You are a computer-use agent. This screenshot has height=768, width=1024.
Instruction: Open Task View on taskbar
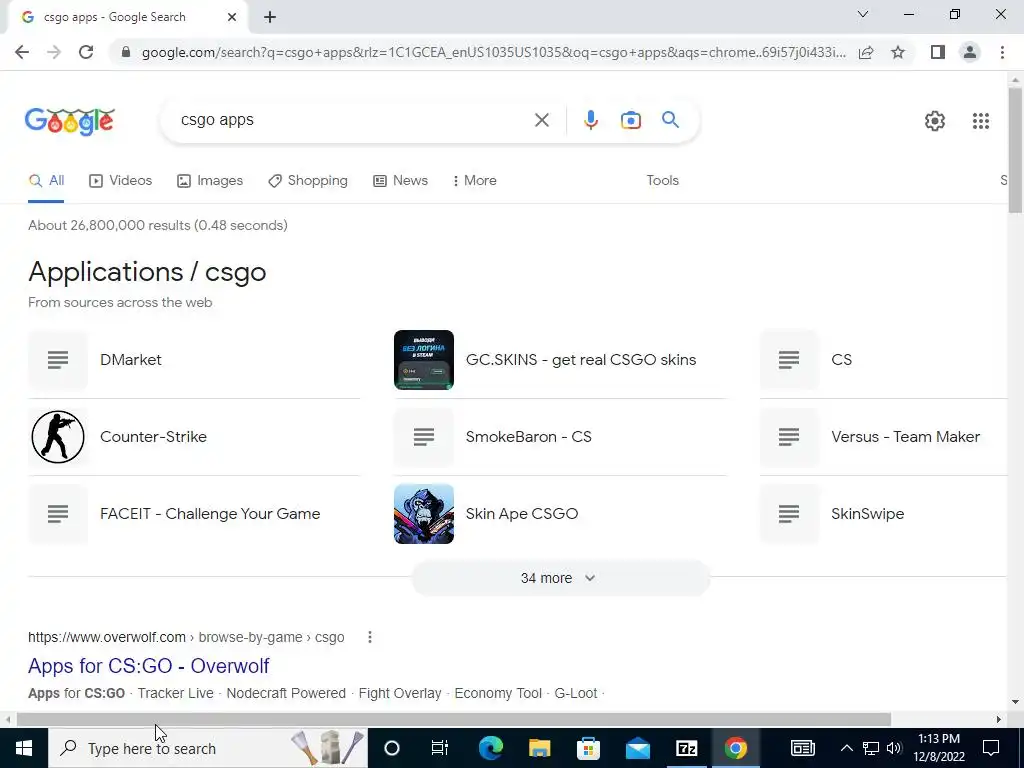pyautogui.click(x=440, y=748)
